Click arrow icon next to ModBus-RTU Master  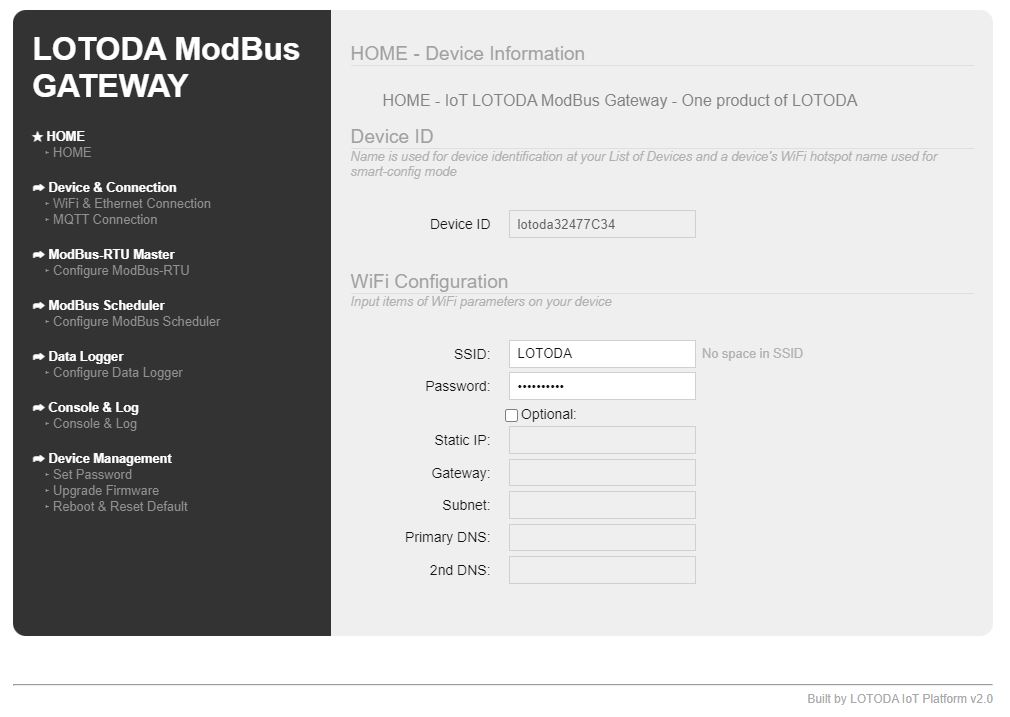coord(38,255)
